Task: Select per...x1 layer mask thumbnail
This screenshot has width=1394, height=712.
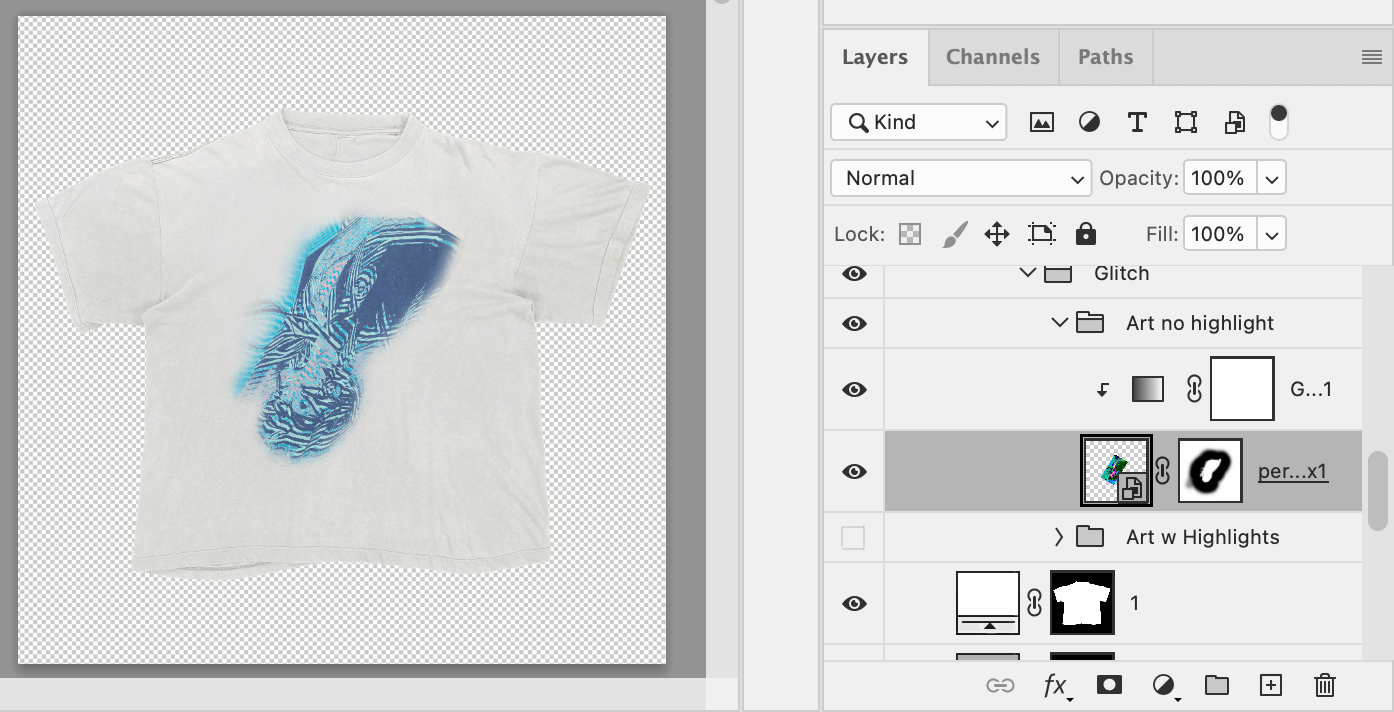Action: (1211, 470)
